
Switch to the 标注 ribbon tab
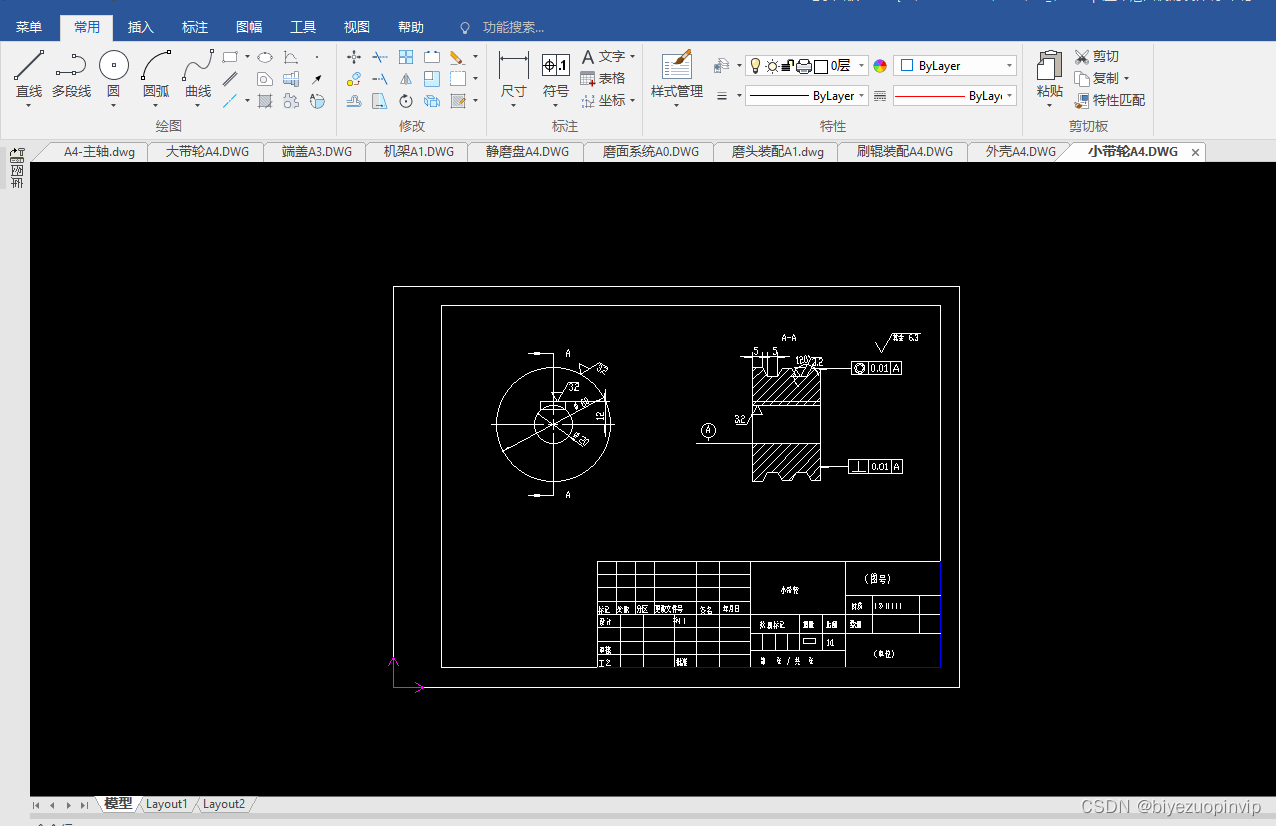[x=195, y=27]
